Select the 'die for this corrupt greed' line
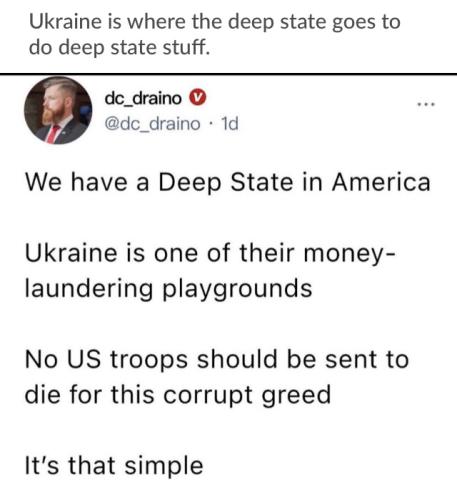The image size is (457, 500). point(178,395)
